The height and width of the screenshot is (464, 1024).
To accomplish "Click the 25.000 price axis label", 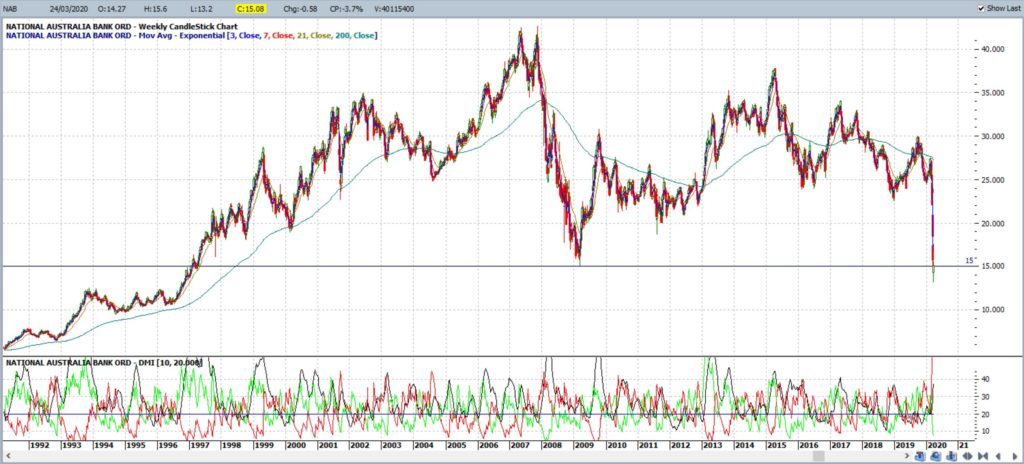I will point(991,180).
